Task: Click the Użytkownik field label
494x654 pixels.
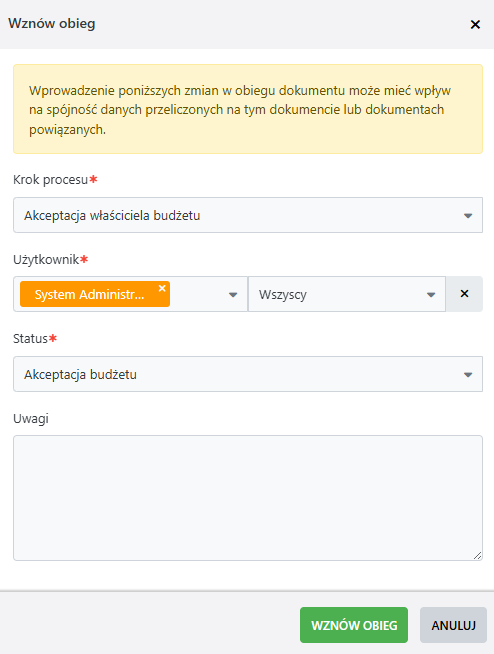Action: coord(46,260)
